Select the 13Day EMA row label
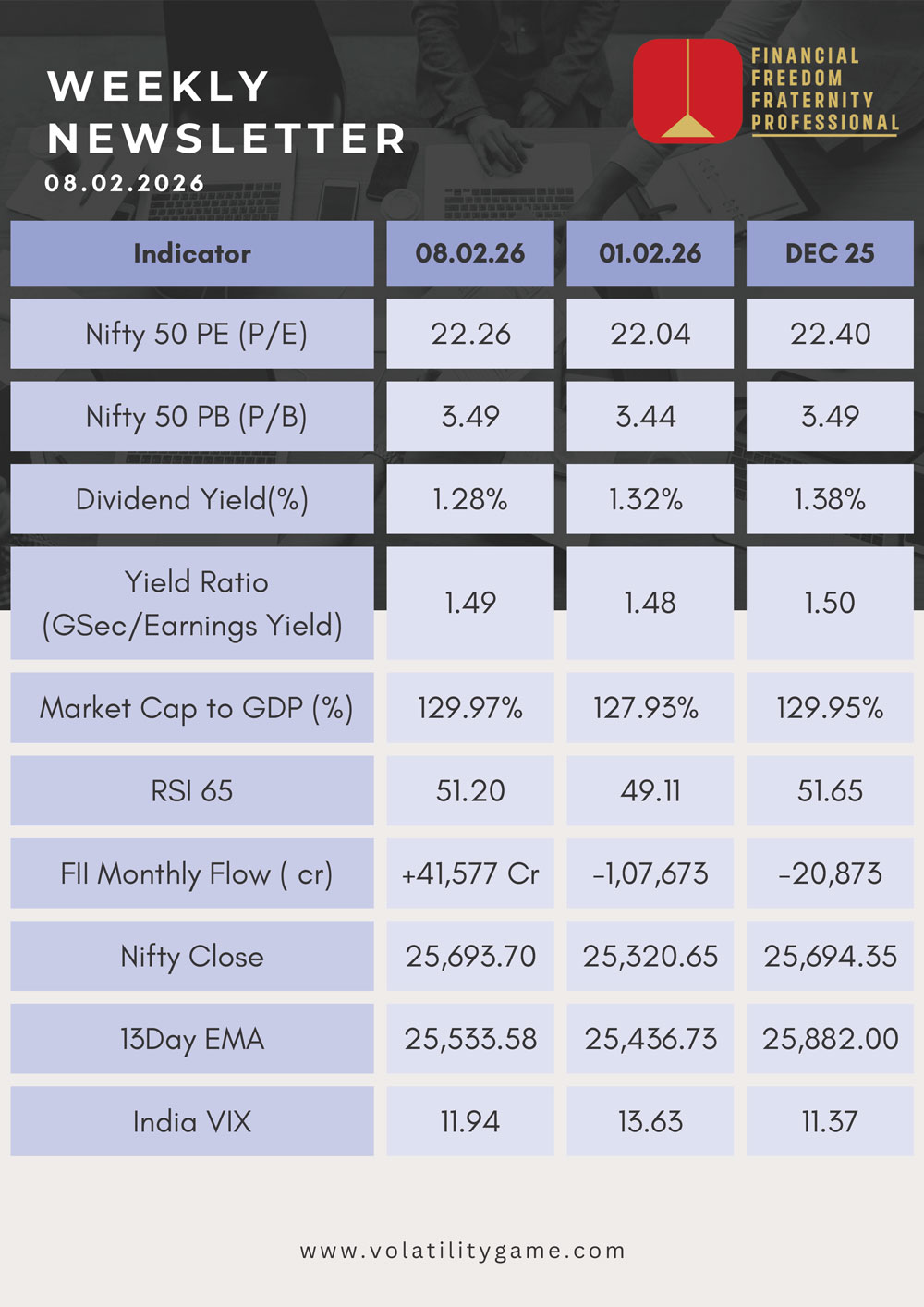The image size is (924, 1307). 192,1039
